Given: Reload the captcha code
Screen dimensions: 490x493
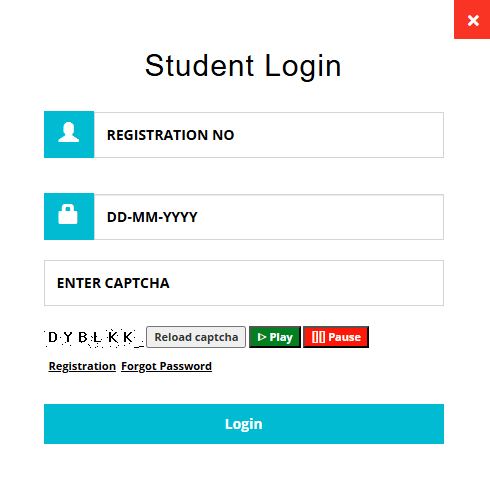Looking at the screenshot, I should (196, 337).
